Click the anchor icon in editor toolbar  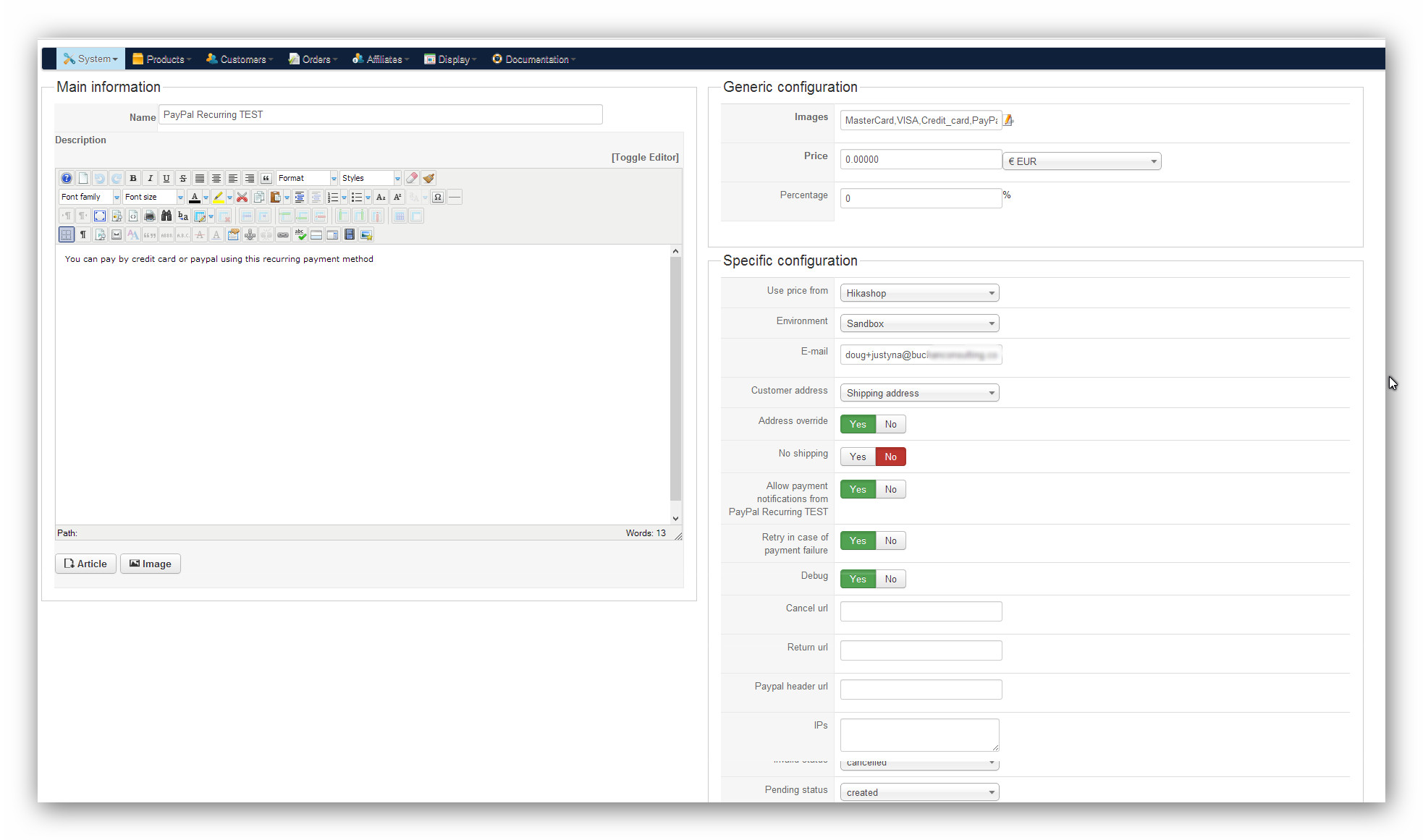click(250, 234)
